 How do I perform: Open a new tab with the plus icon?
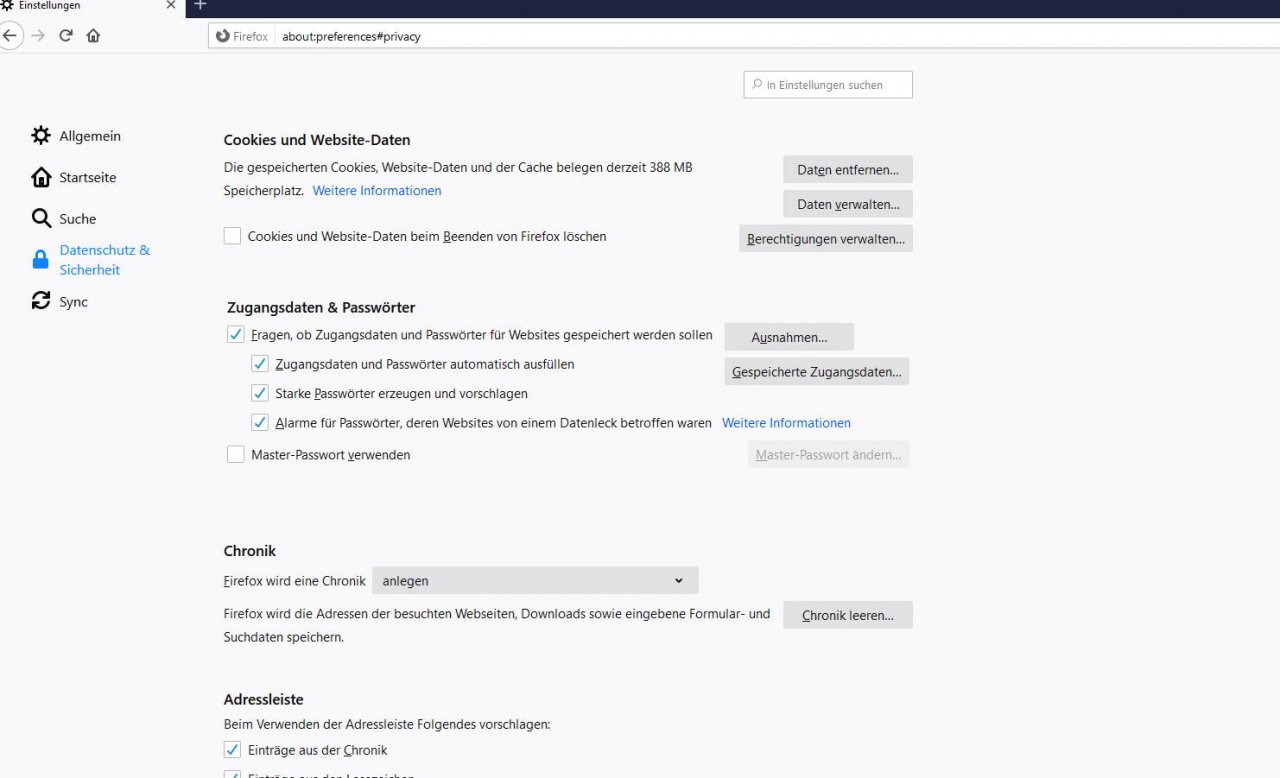tap(200, 6)
